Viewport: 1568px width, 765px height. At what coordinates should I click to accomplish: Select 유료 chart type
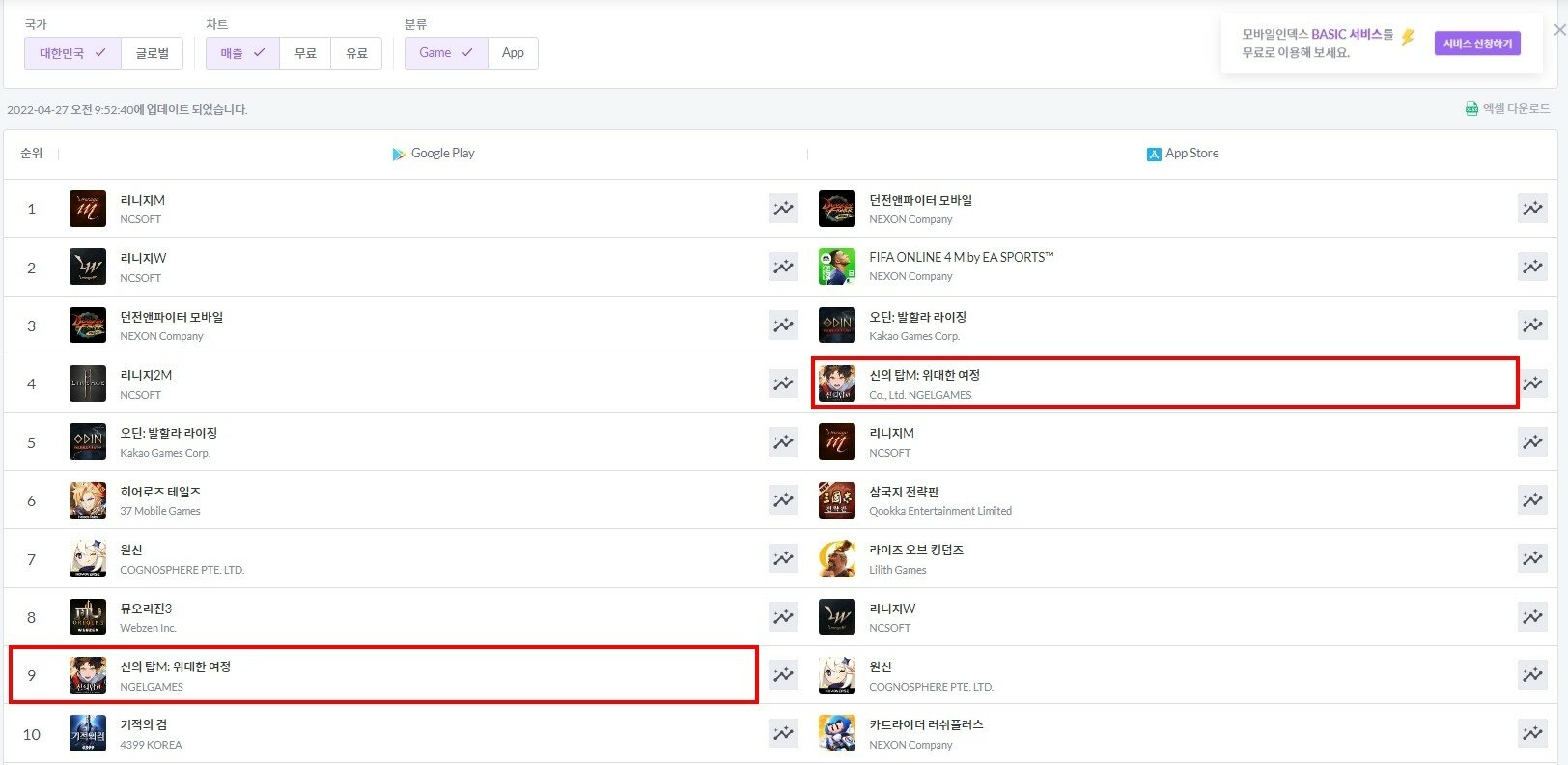(x=357, y=53)
